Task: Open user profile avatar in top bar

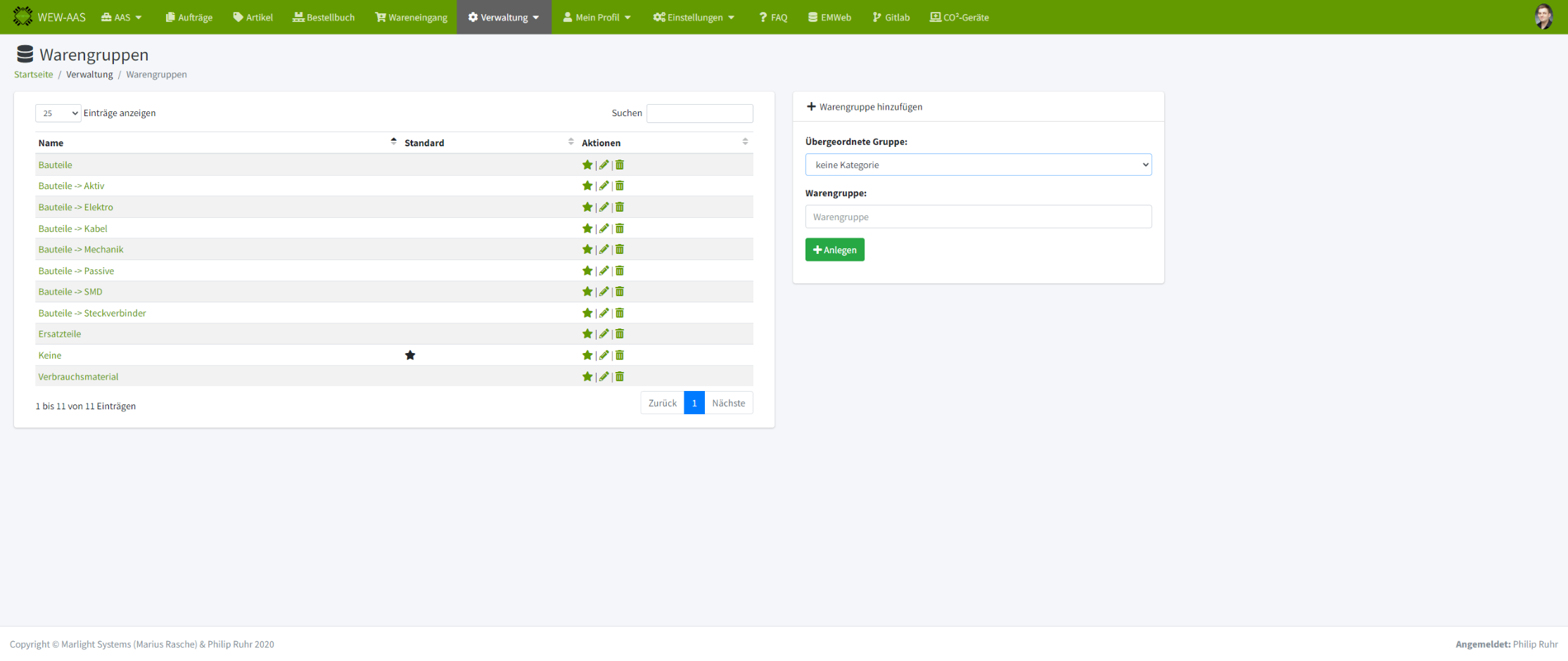Action: click(1543, 17)
